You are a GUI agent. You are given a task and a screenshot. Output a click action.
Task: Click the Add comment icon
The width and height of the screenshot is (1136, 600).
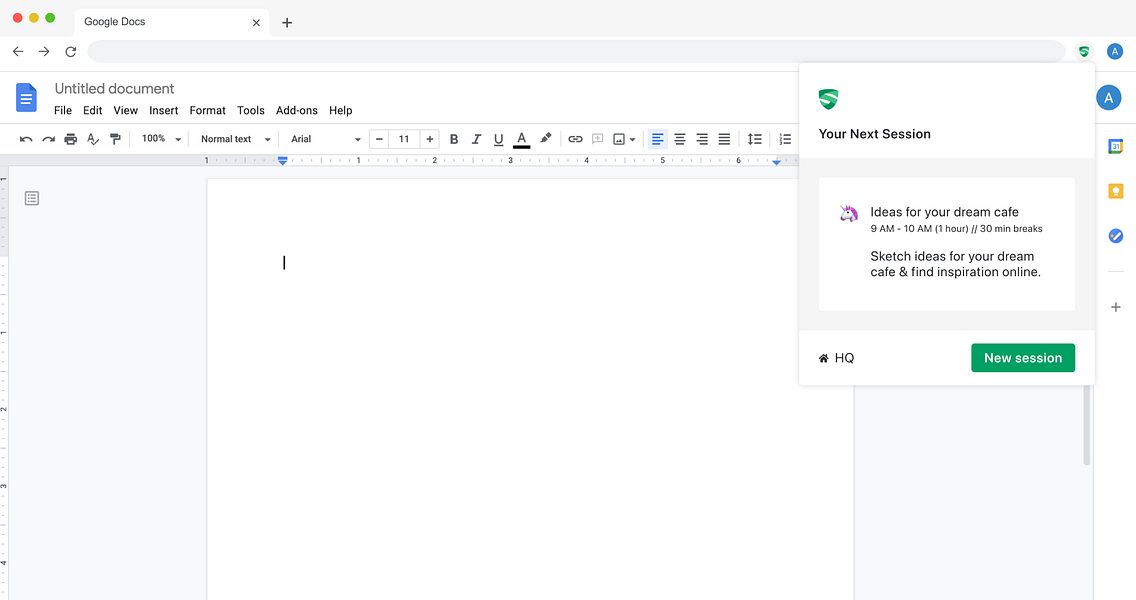point(598,139)
